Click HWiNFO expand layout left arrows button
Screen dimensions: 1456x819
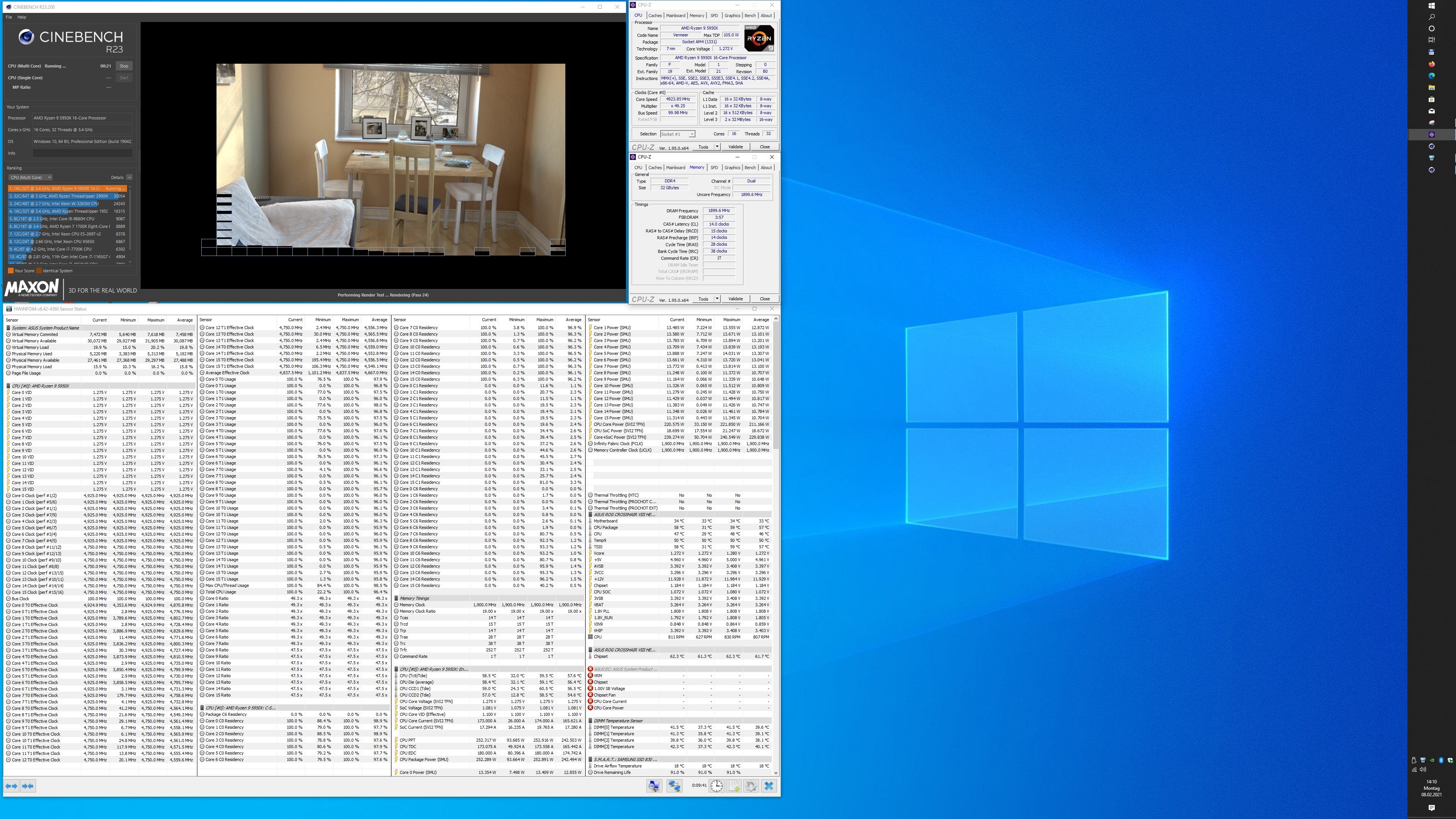click(11, 786)
